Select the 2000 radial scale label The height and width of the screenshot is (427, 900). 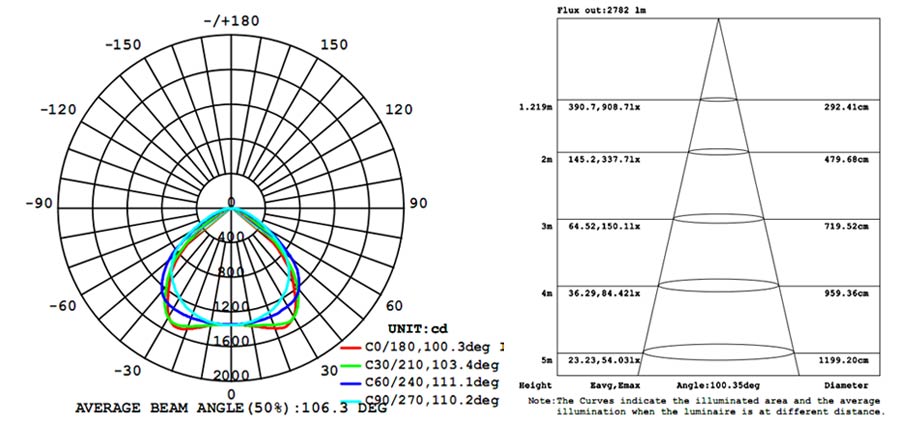pos(232,376)
